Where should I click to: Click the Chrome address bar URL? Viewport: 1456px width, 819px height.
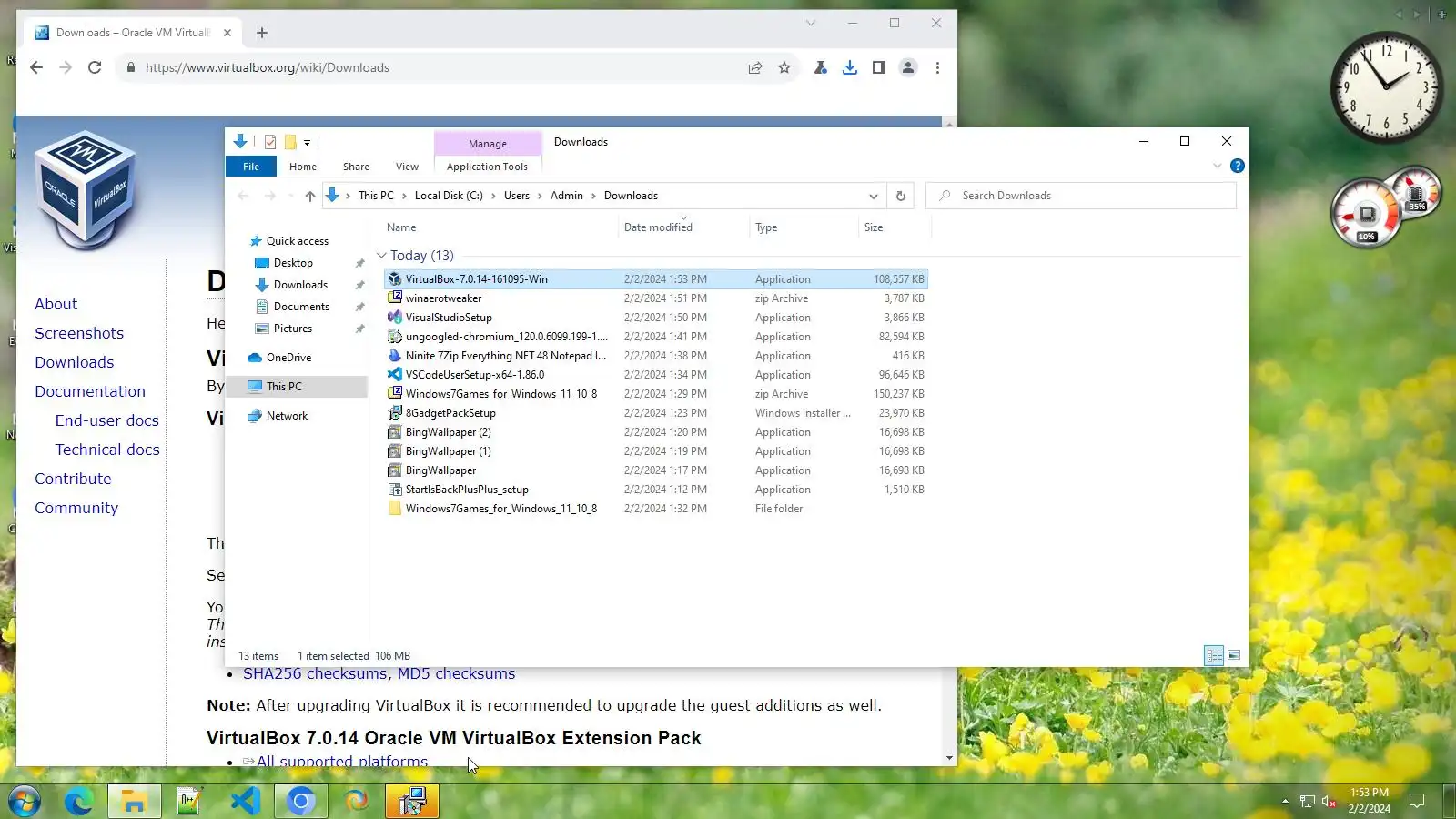(268, 67)
